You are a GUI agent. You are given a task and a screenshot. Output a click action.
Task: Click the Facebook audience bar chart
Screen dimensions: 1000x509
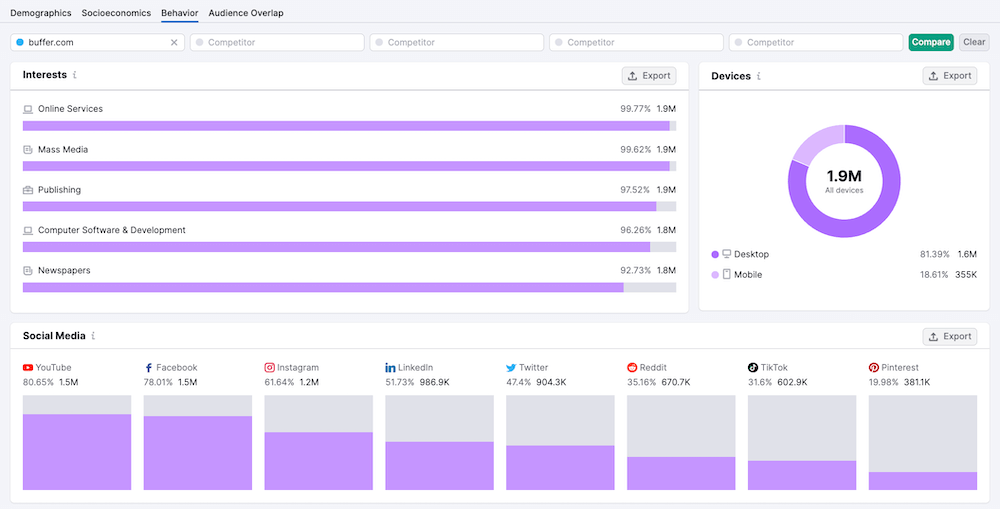click(x=198, y=443)
